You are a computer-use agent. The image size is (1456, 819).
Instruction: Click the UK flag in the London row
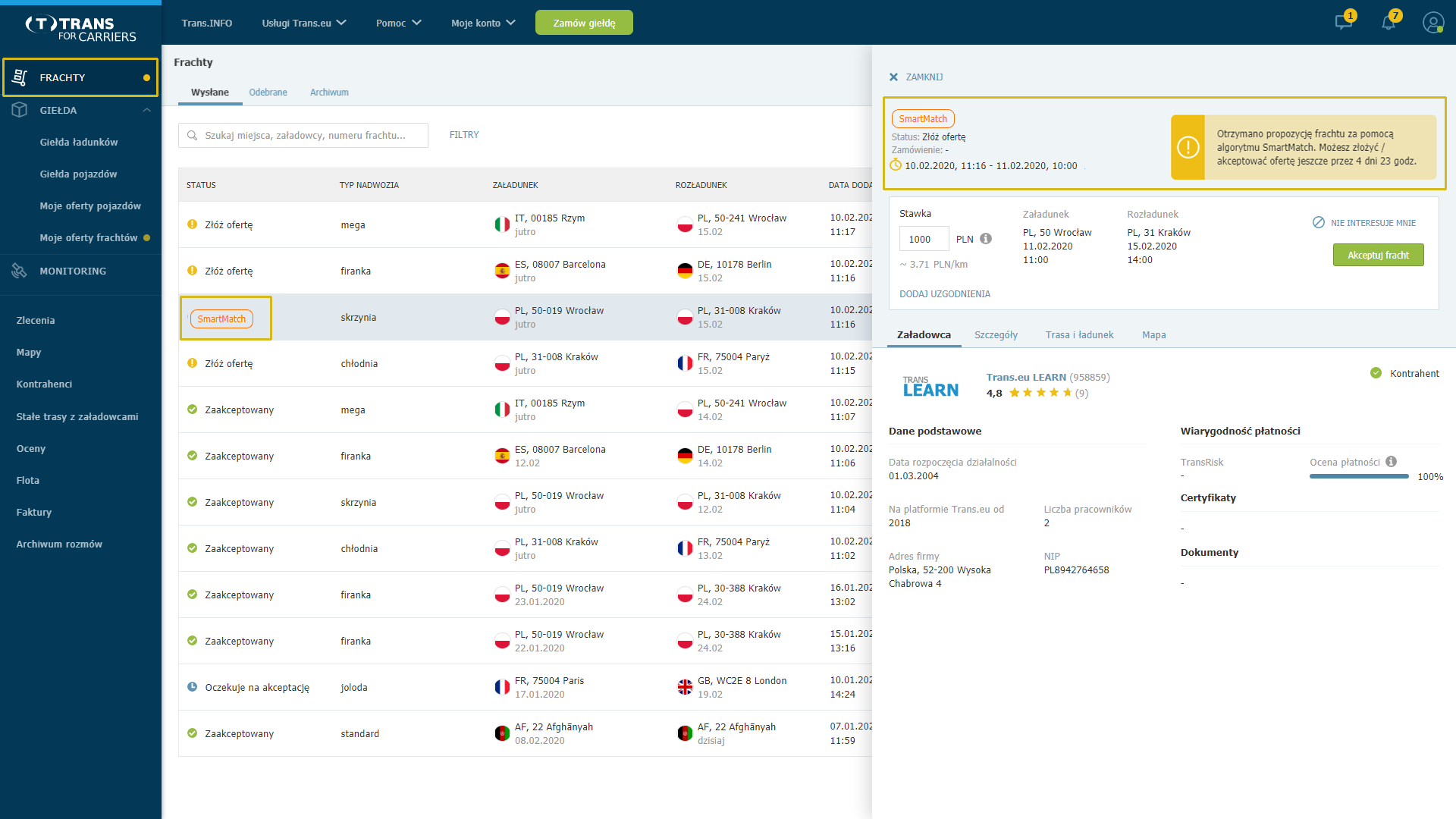(685, 687)
